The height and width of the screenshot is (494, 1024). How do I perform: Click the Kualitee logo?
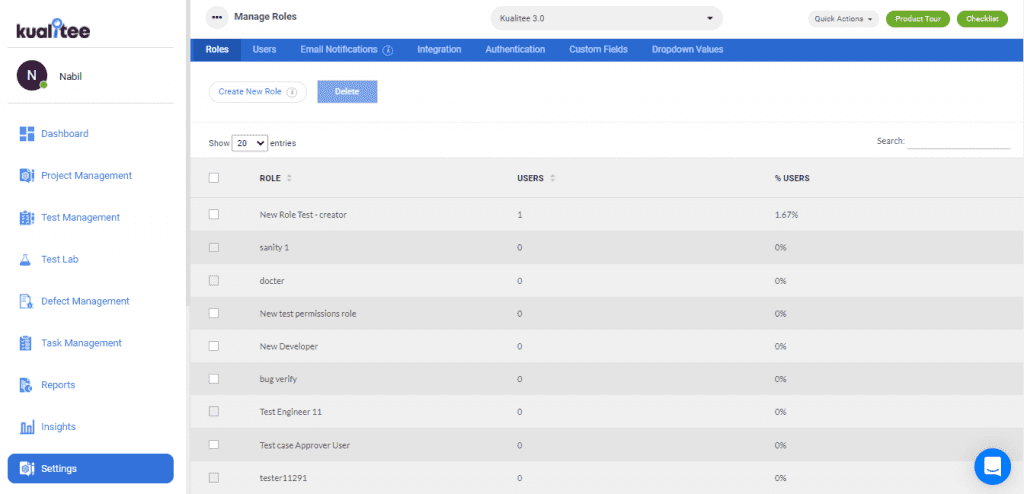[x=53, y=29]
